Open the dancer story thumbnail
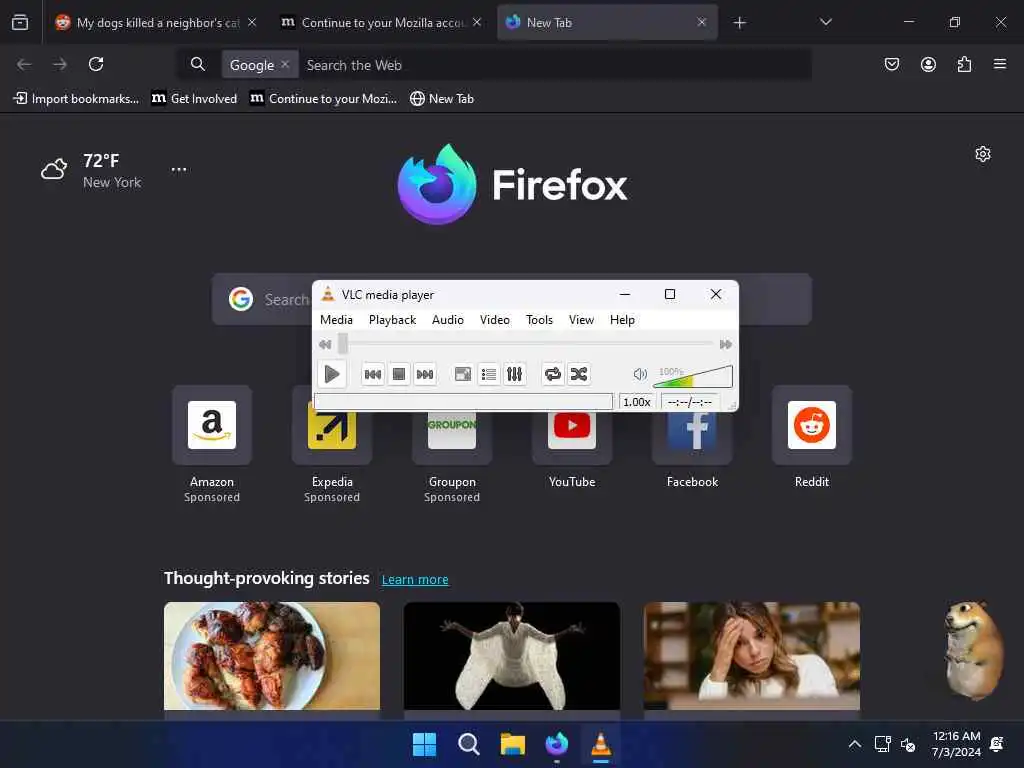Screen dimensions: 1024x768 511,656
